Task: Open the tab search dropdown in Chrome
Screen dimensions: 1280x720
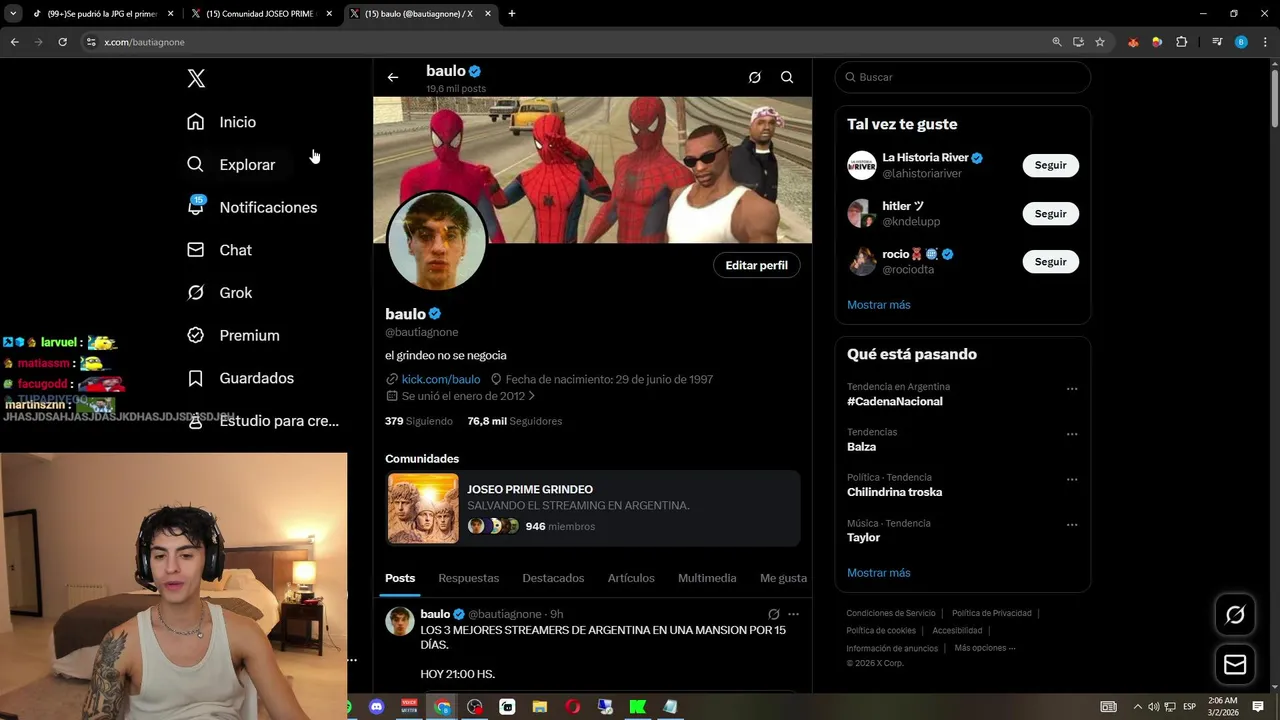Action: (x=13, y=14)
